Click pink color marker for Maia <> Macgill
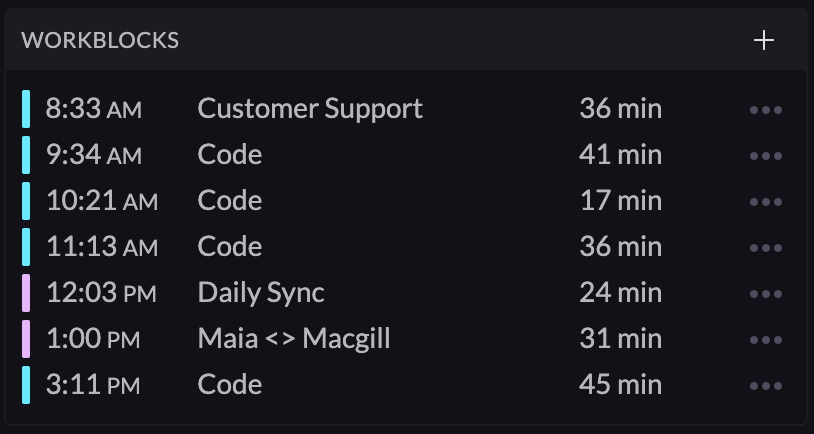The width and height of the screenshot is (814, 434). pos(26,339)
